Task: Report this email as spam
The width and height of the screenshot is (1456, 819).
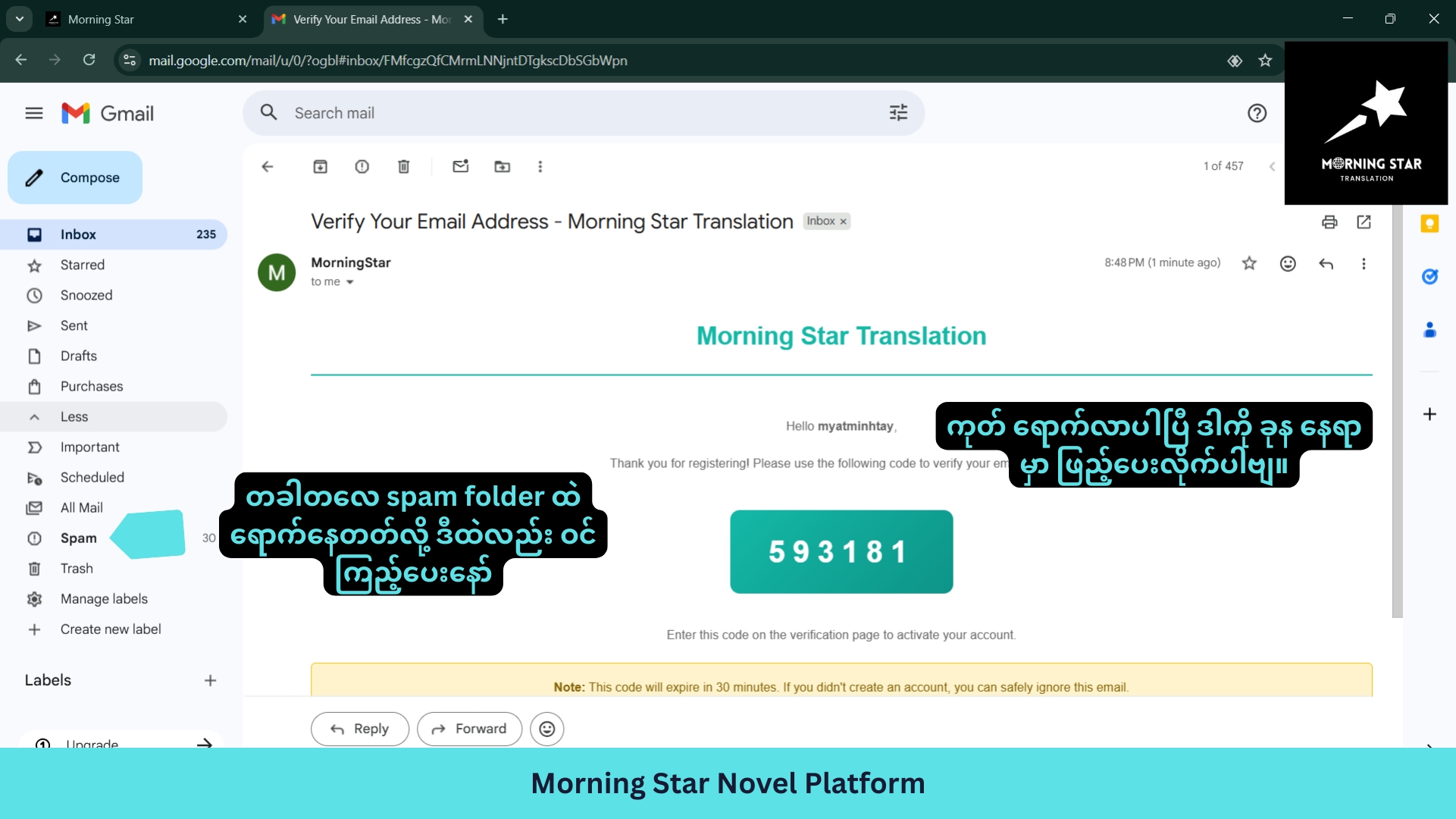Action: [x=362, y=167]
